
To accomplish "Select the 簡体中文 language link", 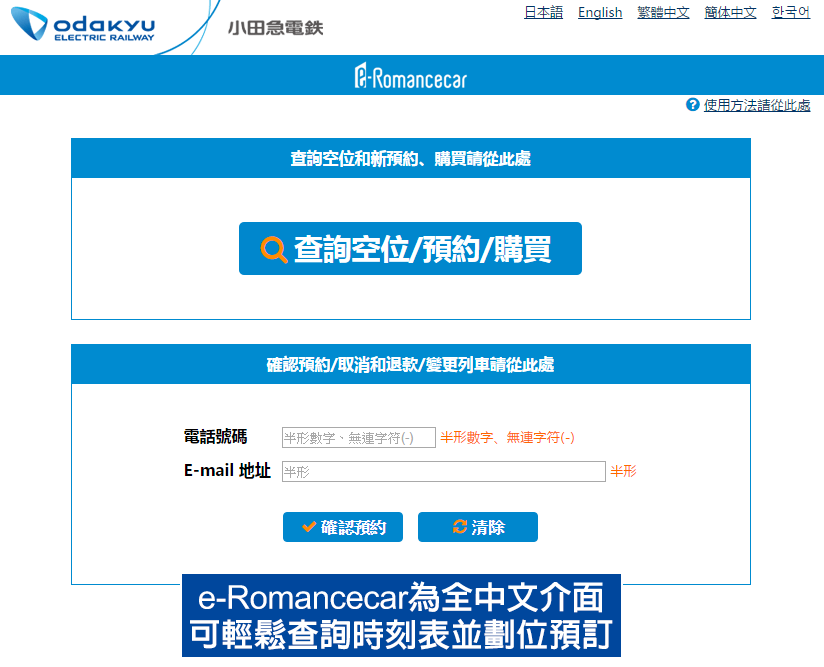I will pos(730,12).
